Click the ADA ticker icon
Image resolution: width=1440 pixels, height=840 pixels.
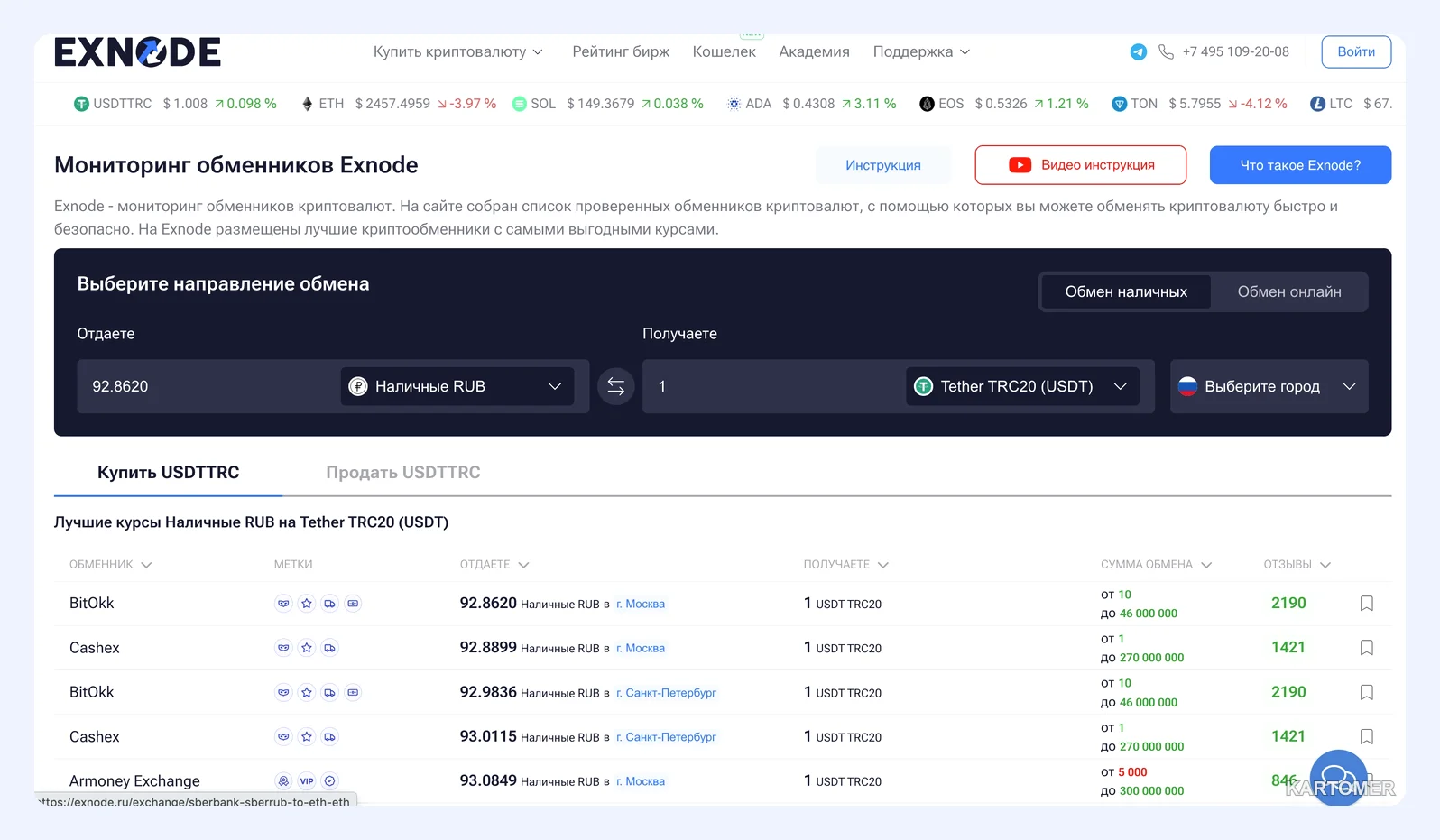click(x=734, y=104)
